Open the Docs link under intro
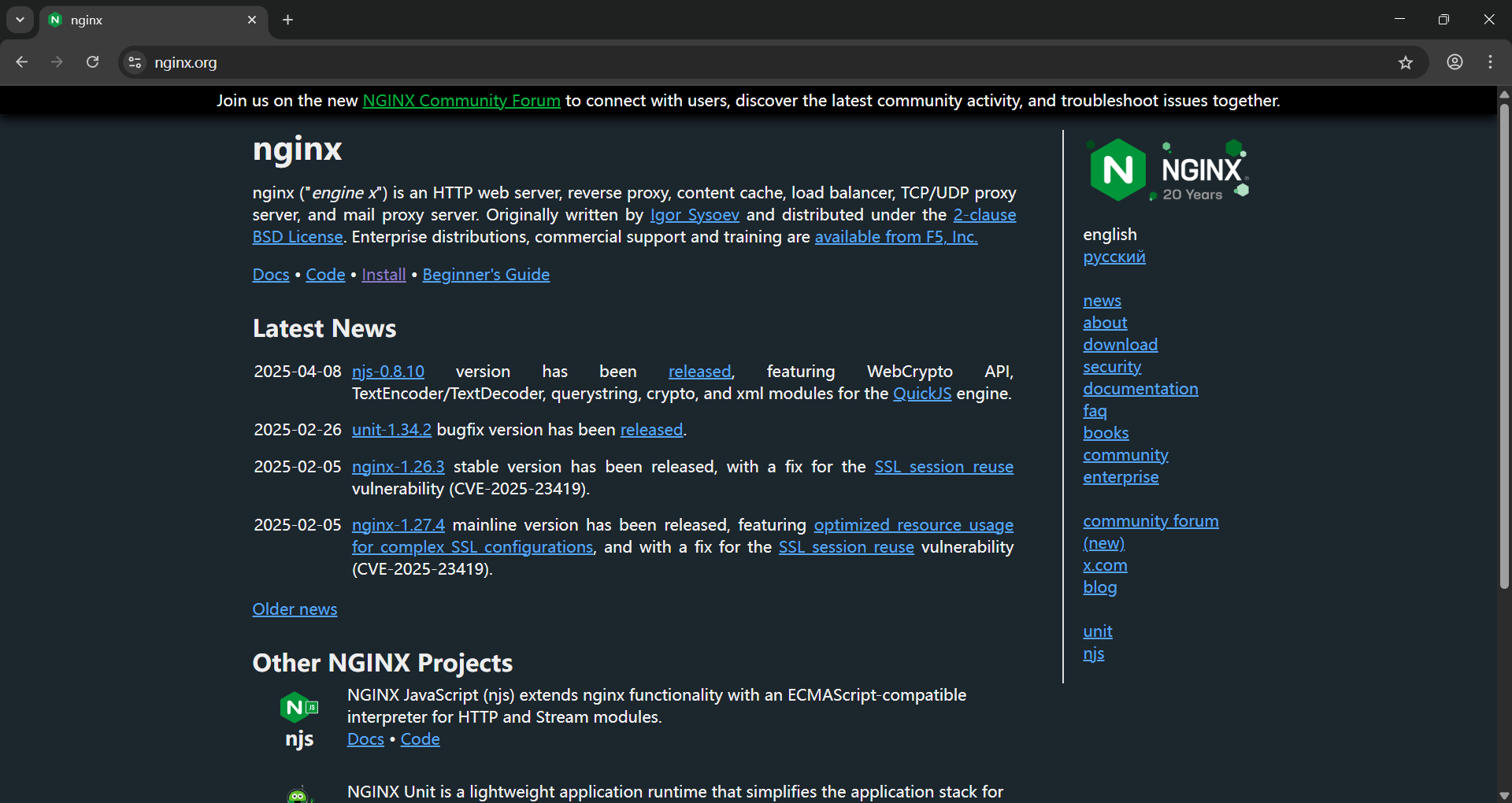This screenshot has height=803, width=1512. (x=271, y=275)
